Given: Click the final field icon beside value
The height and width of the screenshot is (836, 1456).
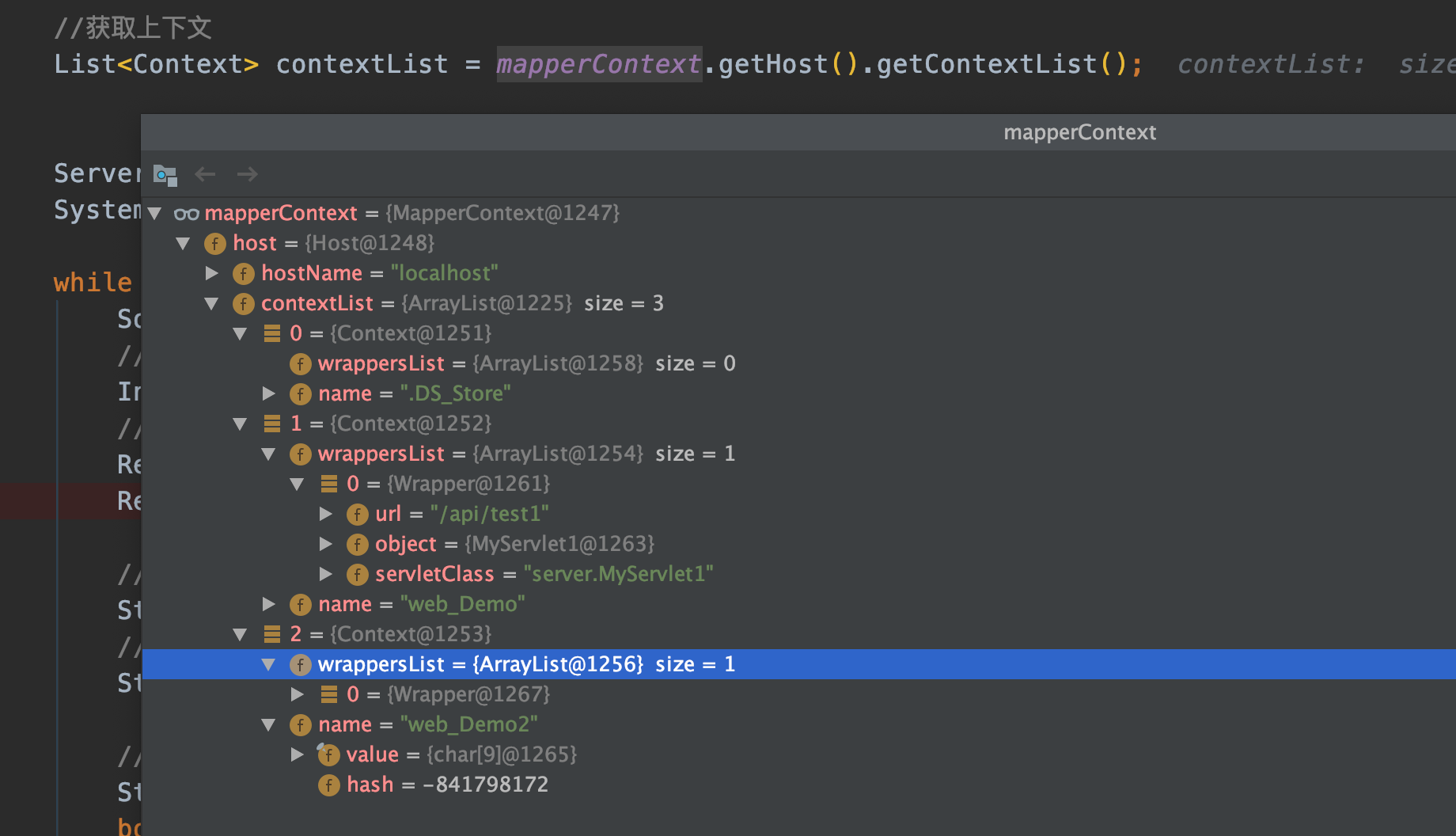Looking at the screenshot, I should (x=328, y=754).
